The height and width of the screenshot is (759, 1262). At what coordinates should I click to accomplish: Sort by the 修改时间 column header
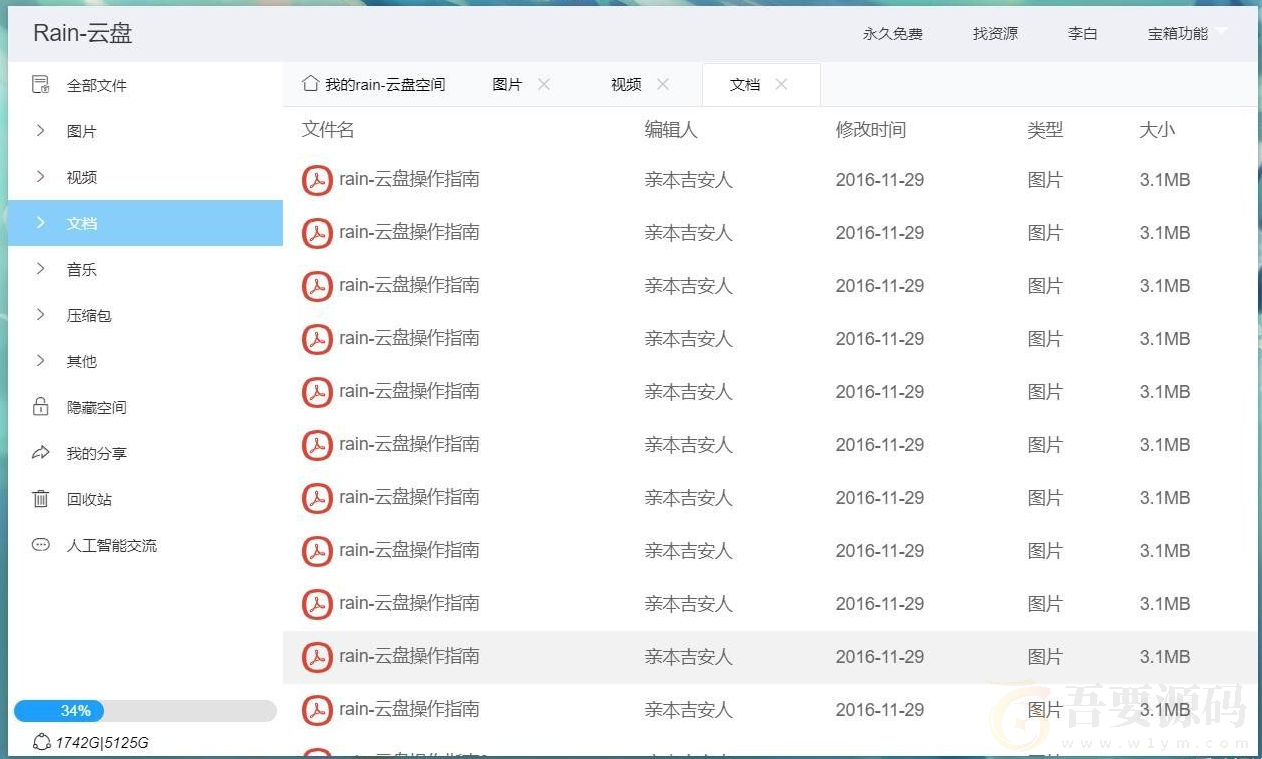(x=871, y=129)
